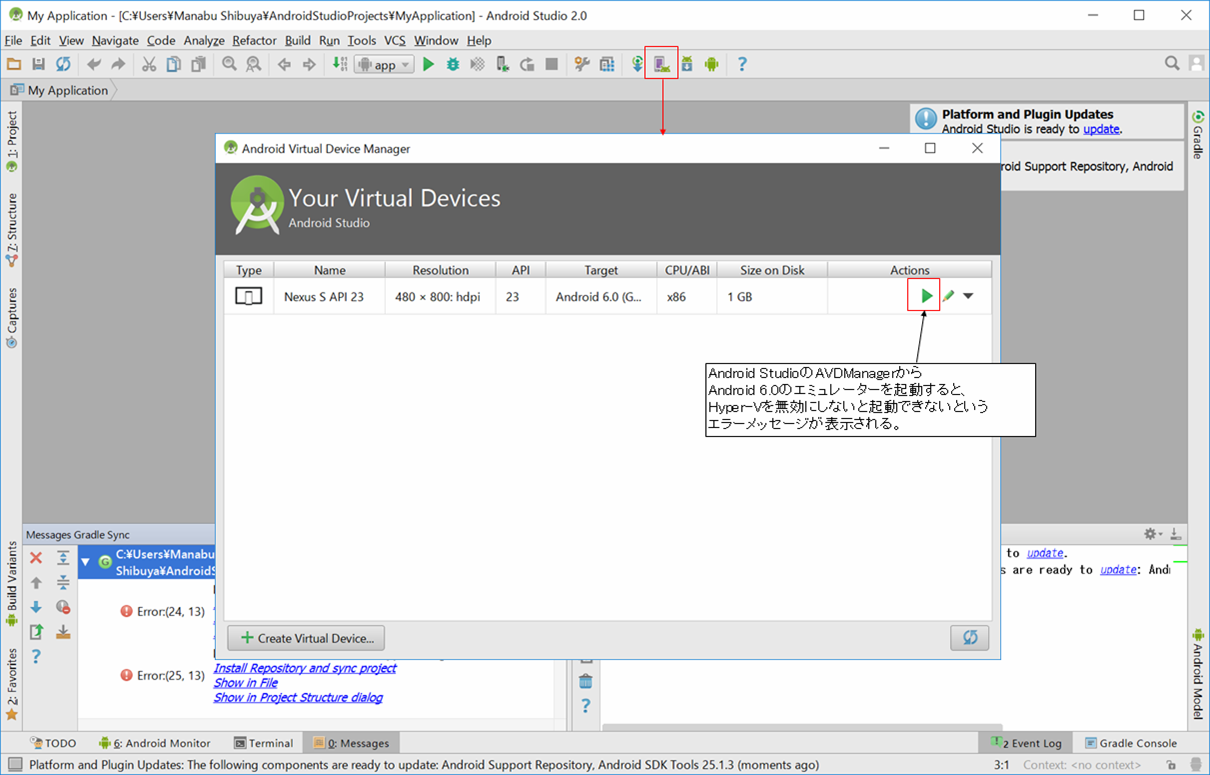This screenshot has width=1210, height=775.
Task: Open the Gradle tab on the right edge
Action: click(x=1197, y=135)
